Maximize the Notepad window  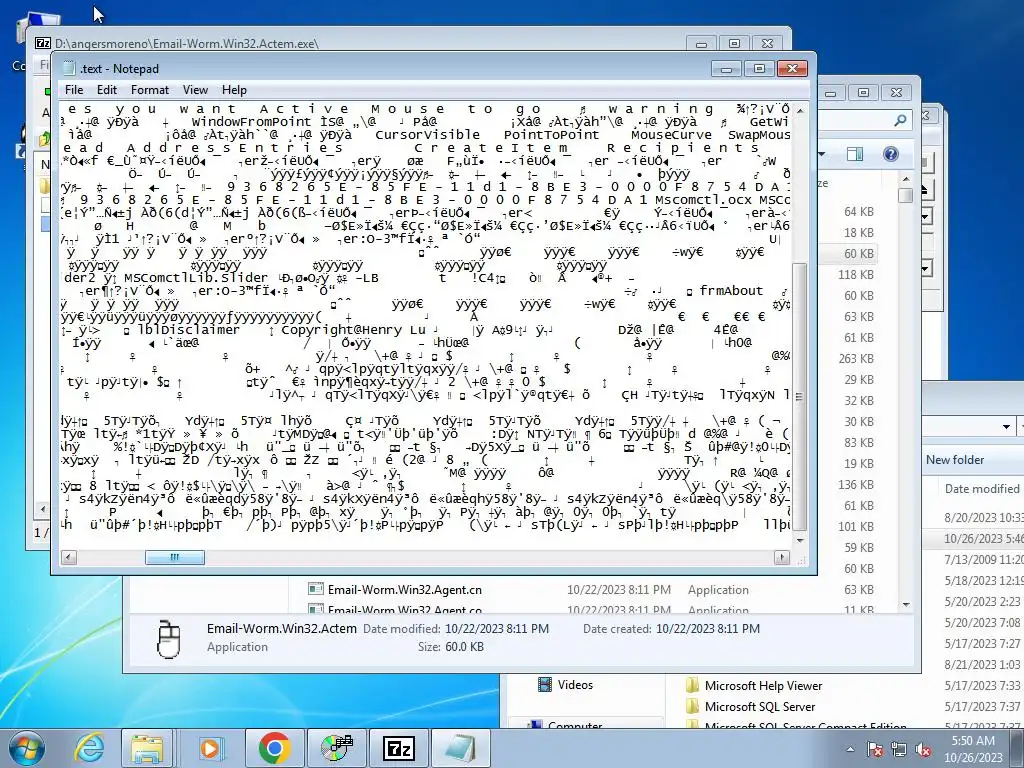click(x=759, y=69)
